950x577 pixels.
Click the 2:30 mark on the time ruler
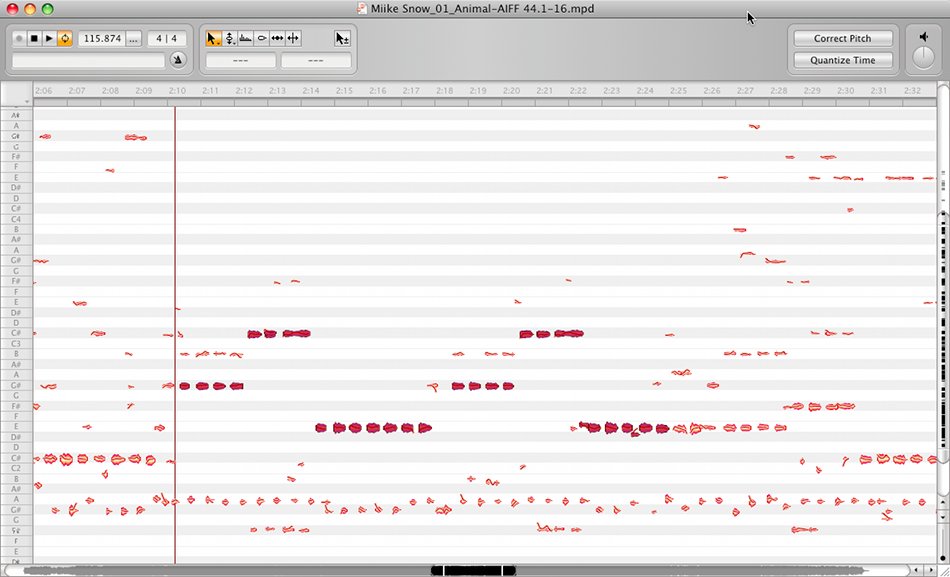click(x=846, y=91)
